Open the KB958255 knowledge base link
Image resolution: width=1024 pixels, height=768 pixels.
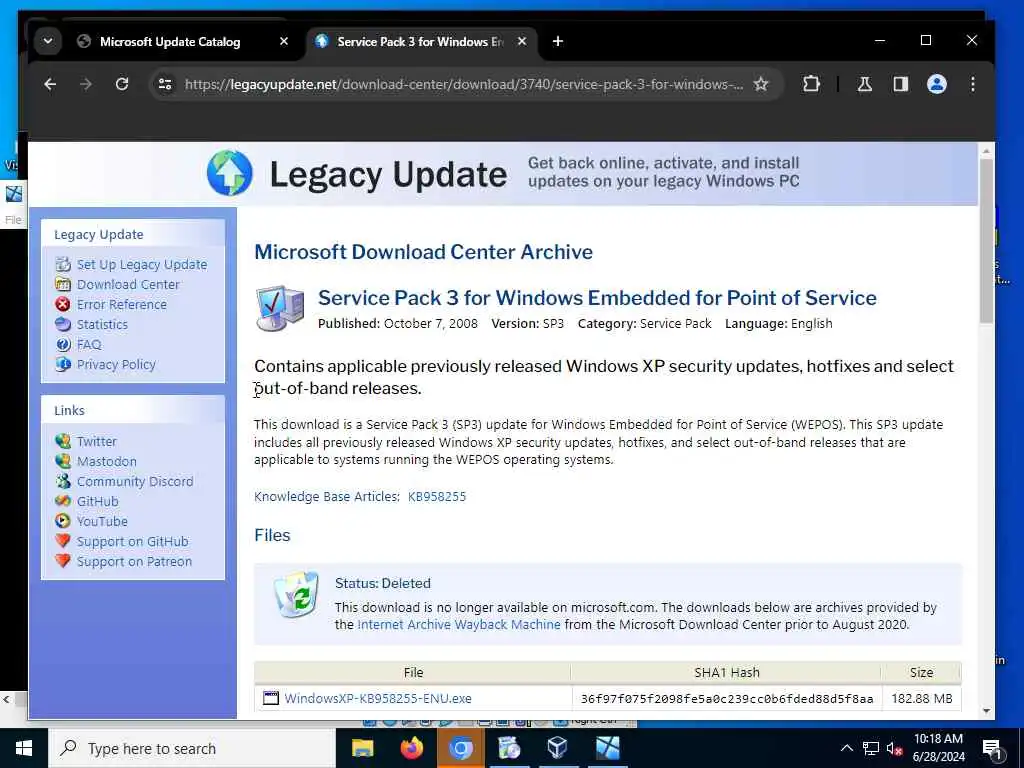tap(437, 497)
